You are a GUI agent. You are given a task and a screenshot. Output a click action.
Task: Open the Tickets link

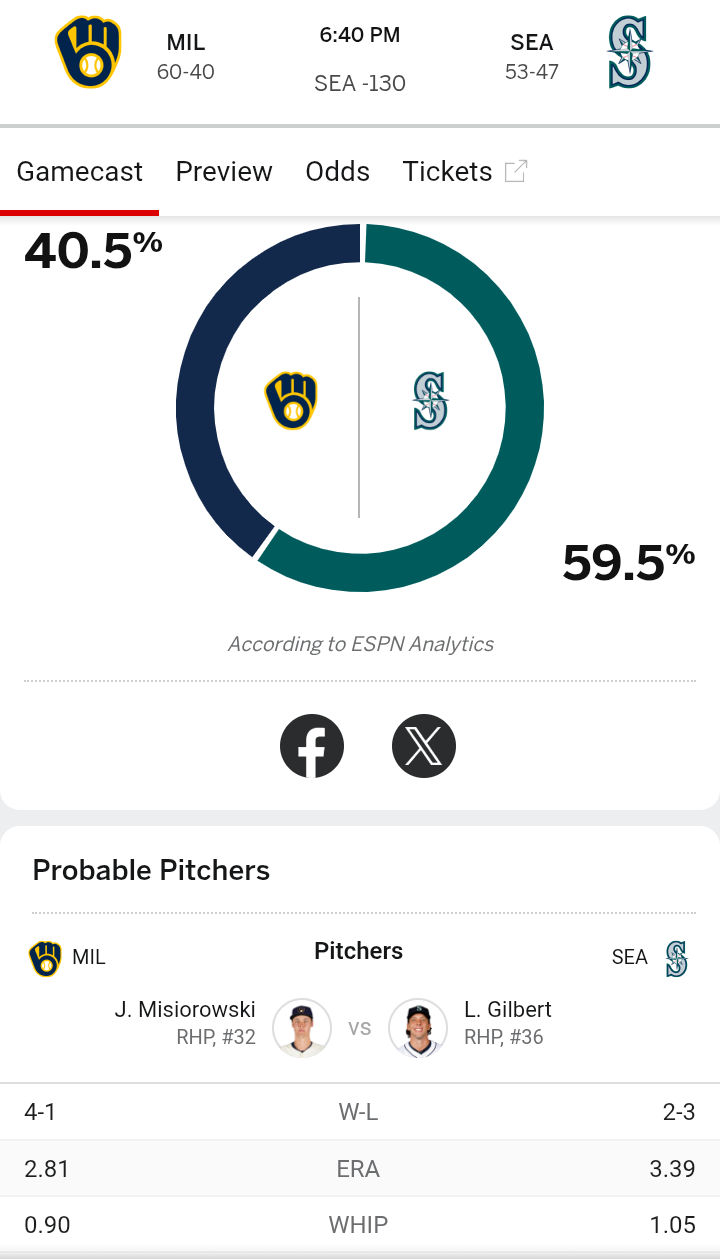[x=447, y=172]
